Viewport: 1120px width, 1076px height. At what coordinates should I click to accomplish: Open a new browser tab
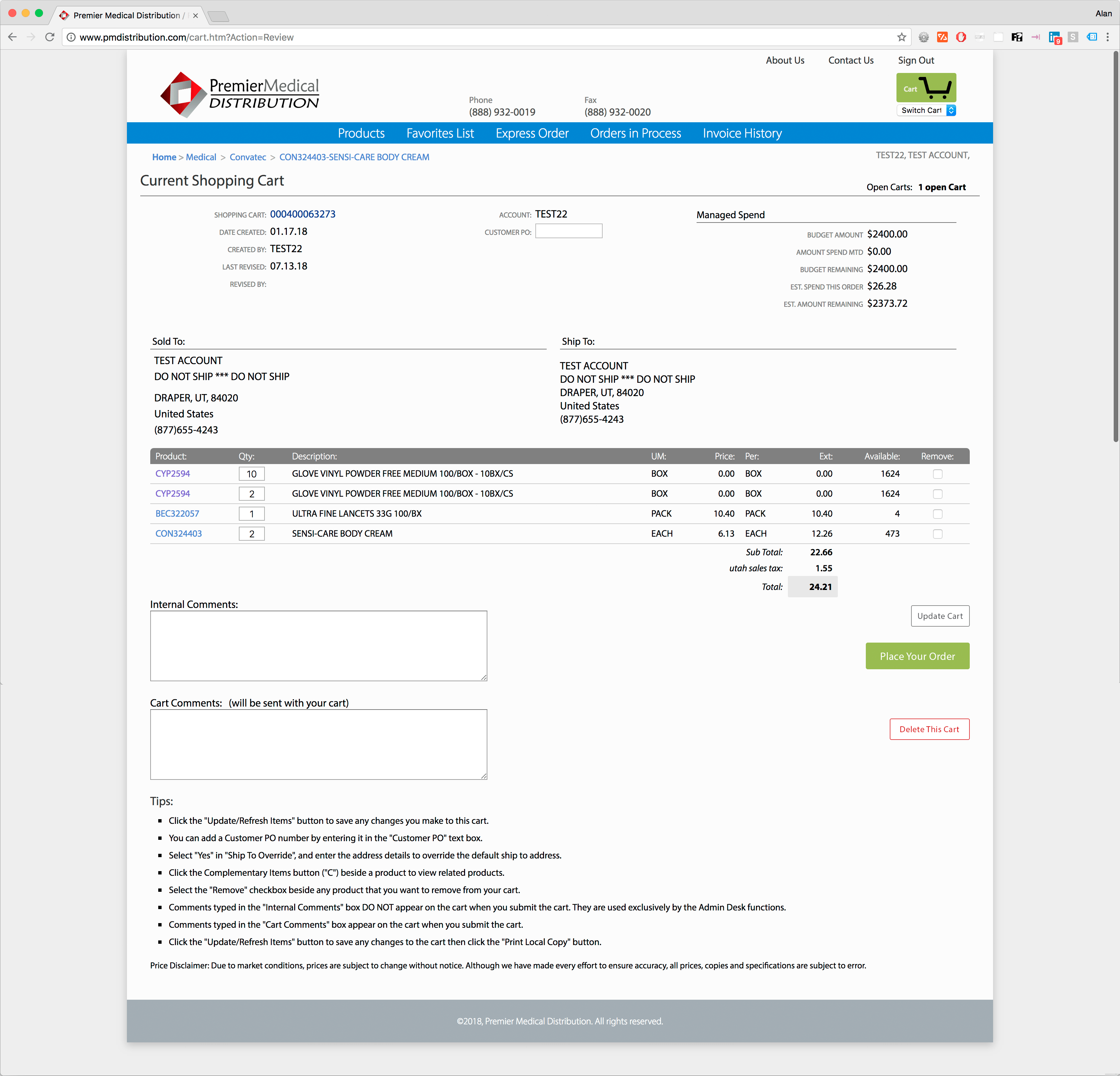(x=218, y=16)
